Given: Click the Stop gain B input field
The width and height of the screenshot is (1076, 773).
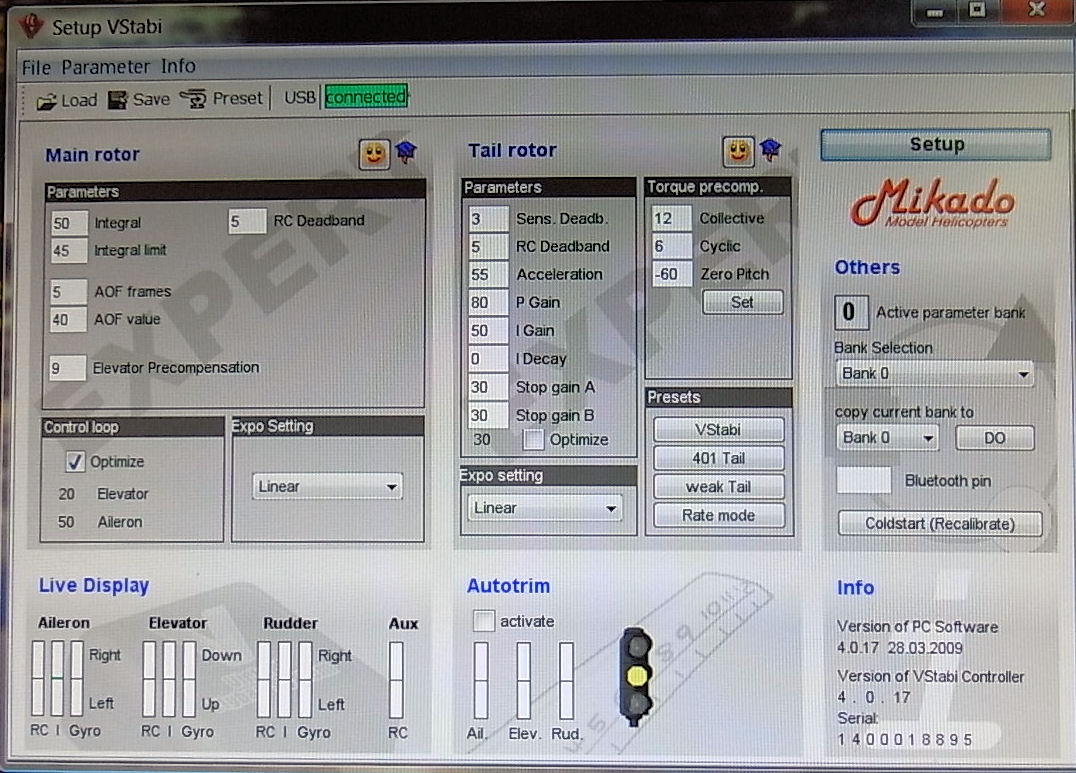Looking at the screenshot, I should pos(488,415).
